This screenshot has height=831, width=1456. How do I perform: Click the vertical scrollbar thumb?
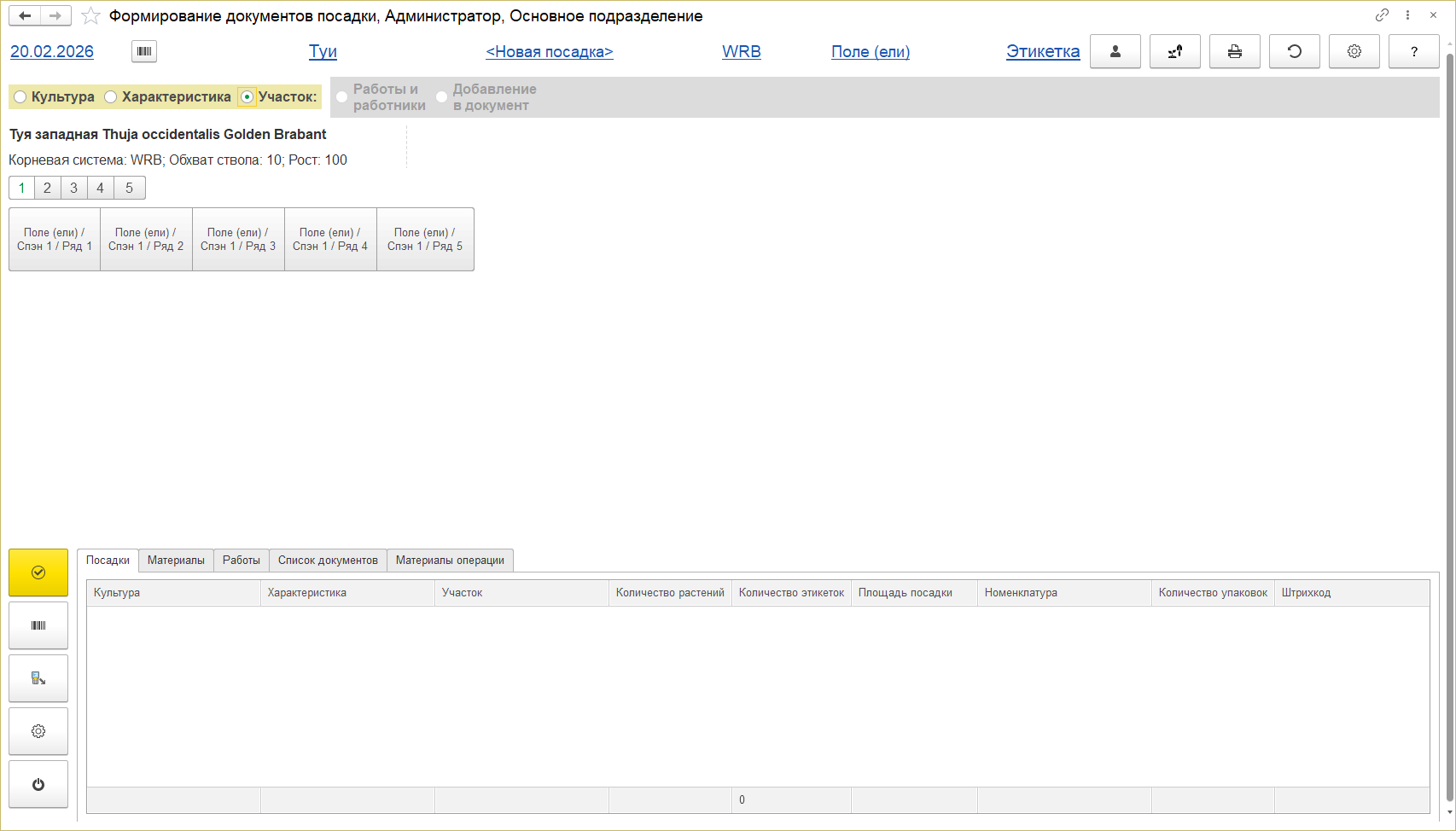pyautogui.click(x=1449, y=427)
